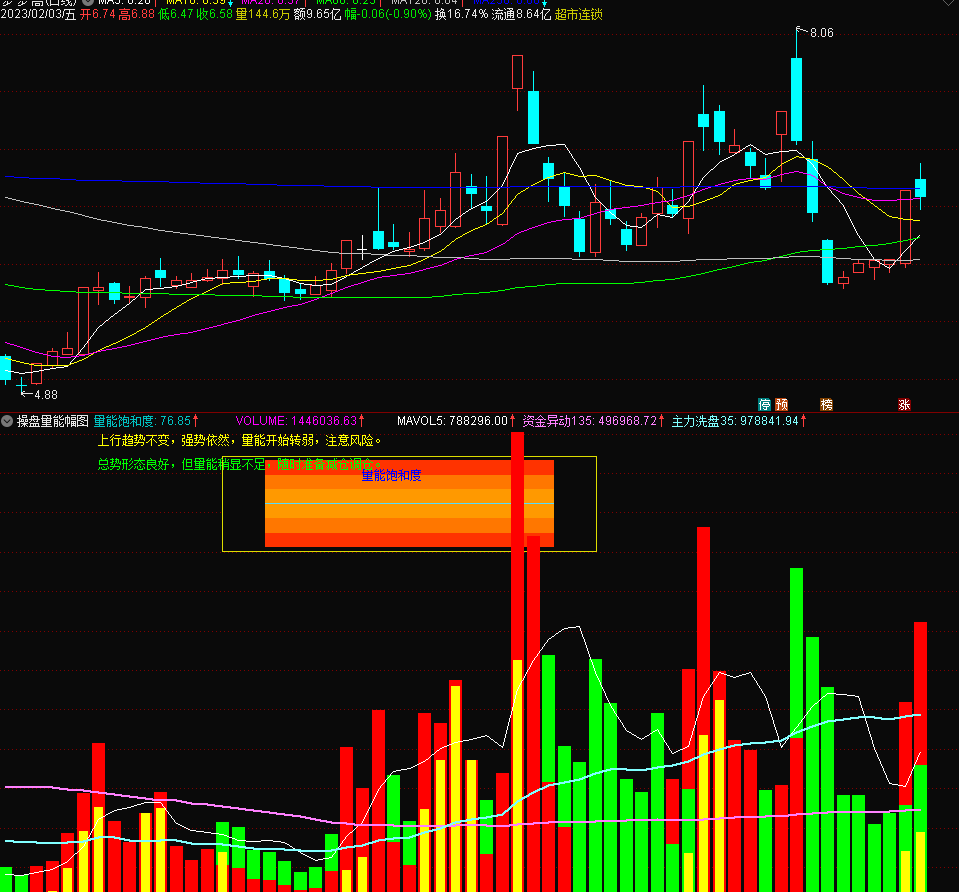Viewport: 959px width, 892px height.
Task: Click the closing price 收6.58
Action: click(x=214, y=14)
